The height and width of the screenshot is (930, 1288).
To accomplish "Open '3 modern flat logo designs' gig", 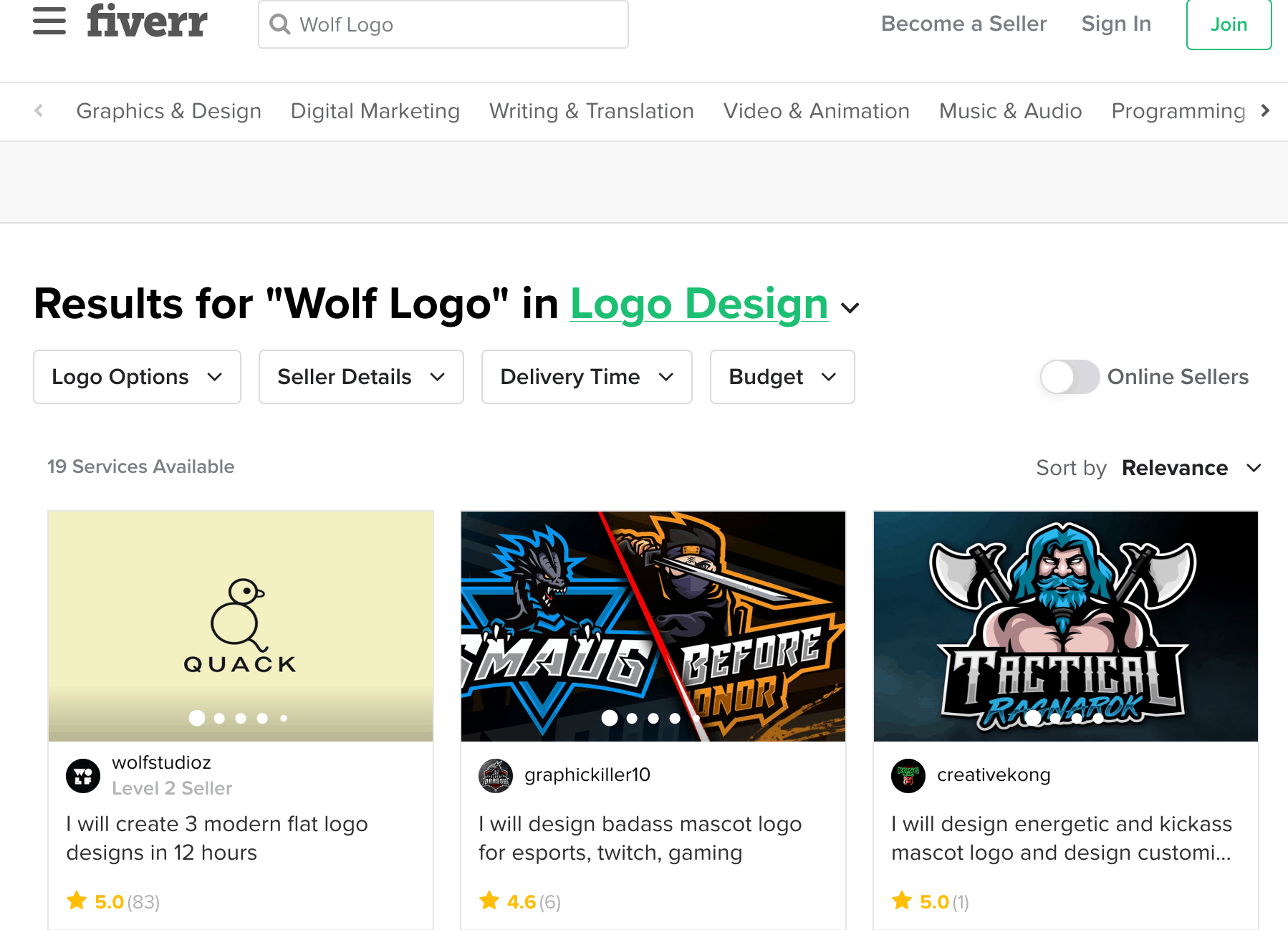I will point(217,838).
